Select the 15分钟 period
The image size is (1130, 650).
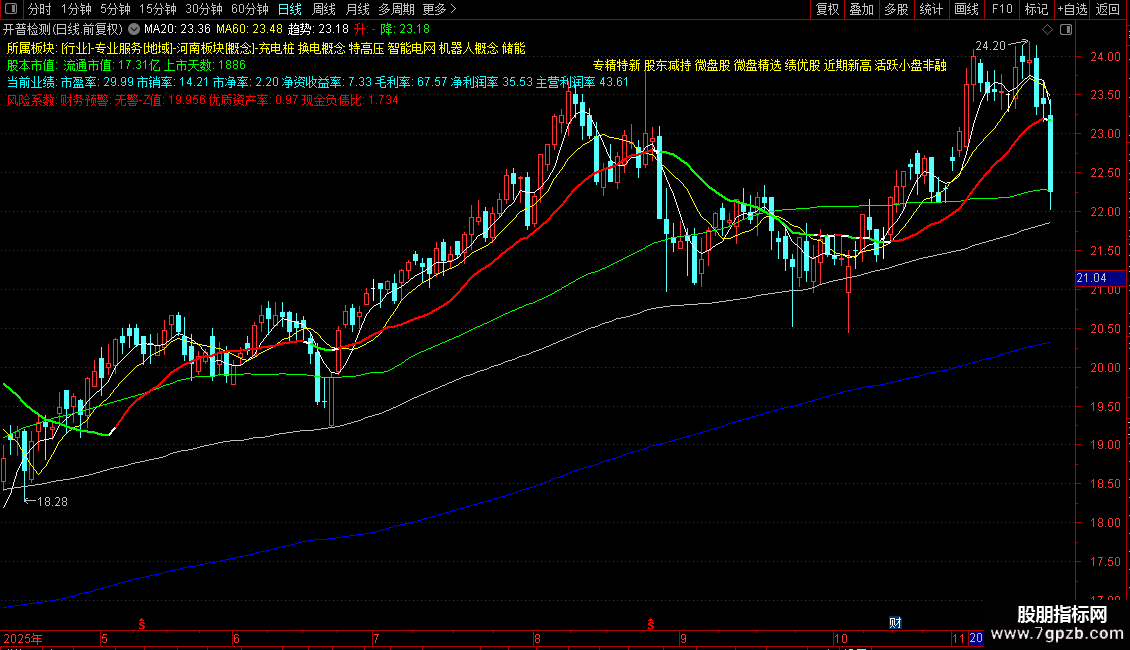tap(158, 9)
